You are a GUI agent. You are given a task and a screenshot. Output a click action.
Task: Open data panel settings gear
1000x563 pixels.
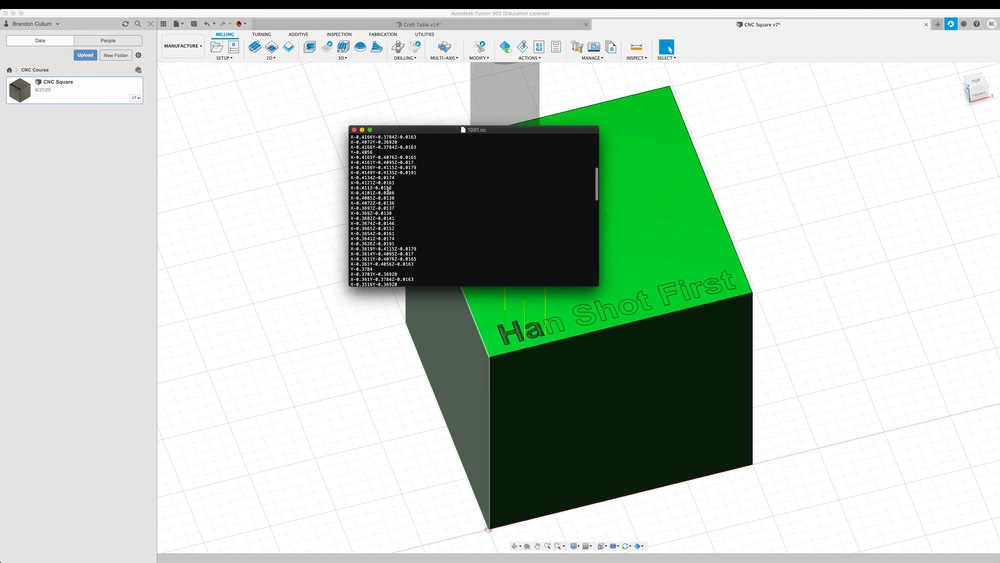139,55
